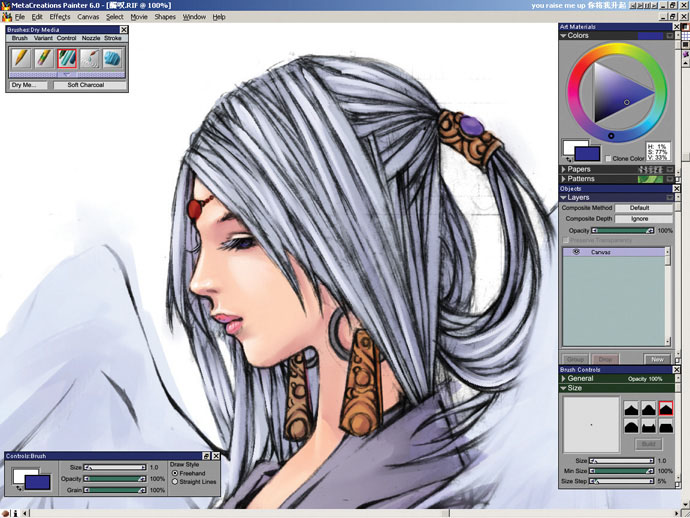Select the Freehand draw style
Screen dimensions: 690x518
click(175, 473)
